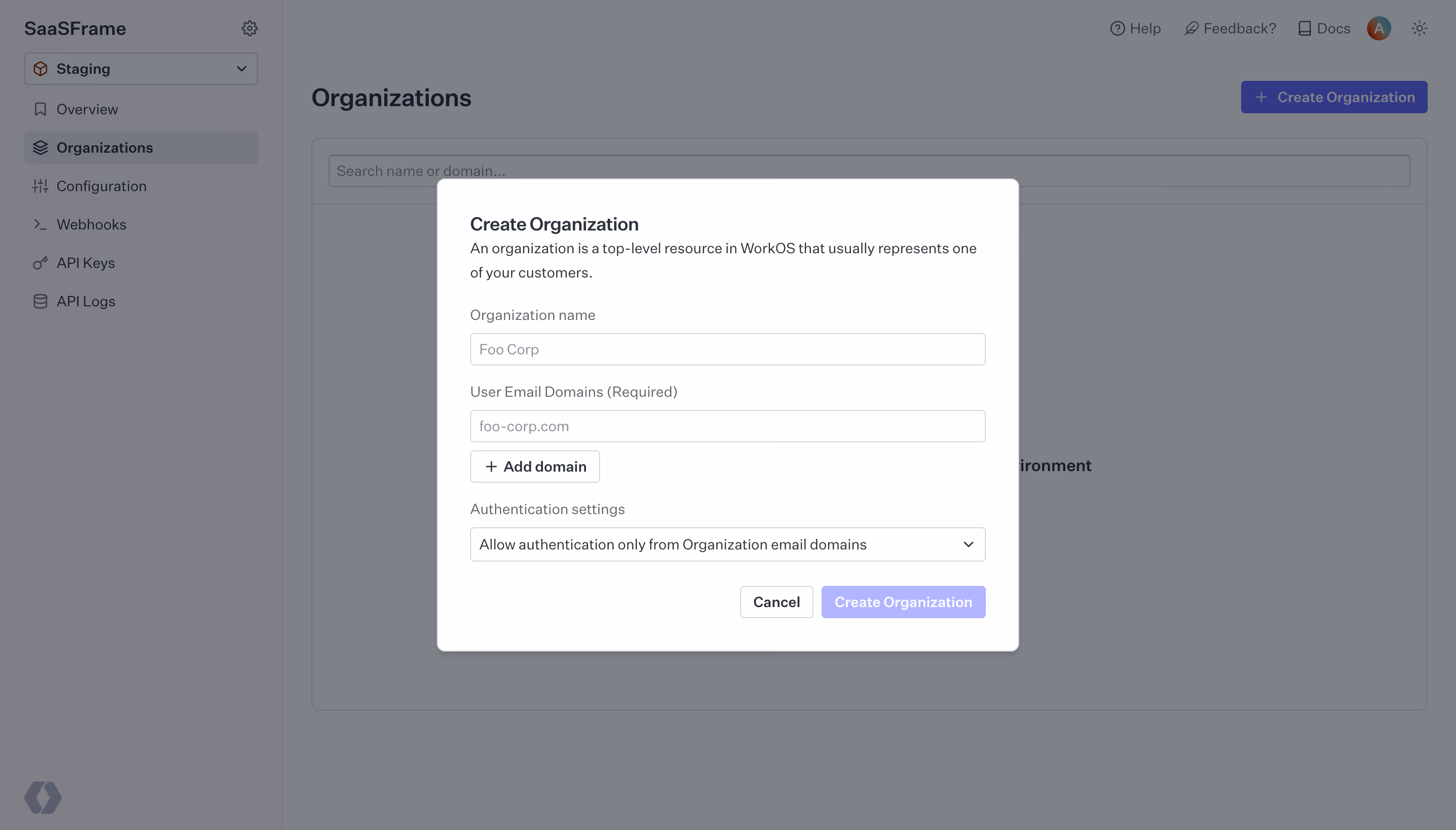Open settings gear next to SaaSFrame
The image size is (1456, 830).
[x=249, y=28]
